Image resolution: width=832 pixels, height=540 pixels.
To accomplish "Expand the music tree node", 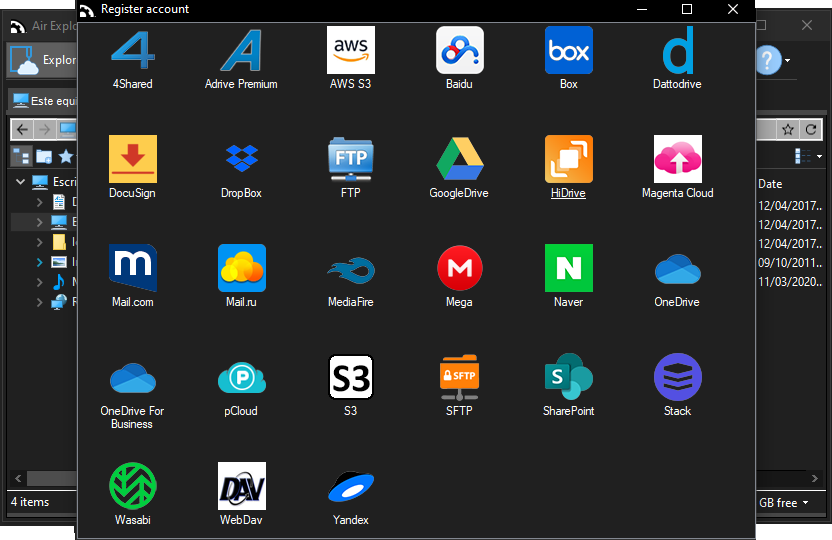I will pyautogui.click(x=39, y=282).
